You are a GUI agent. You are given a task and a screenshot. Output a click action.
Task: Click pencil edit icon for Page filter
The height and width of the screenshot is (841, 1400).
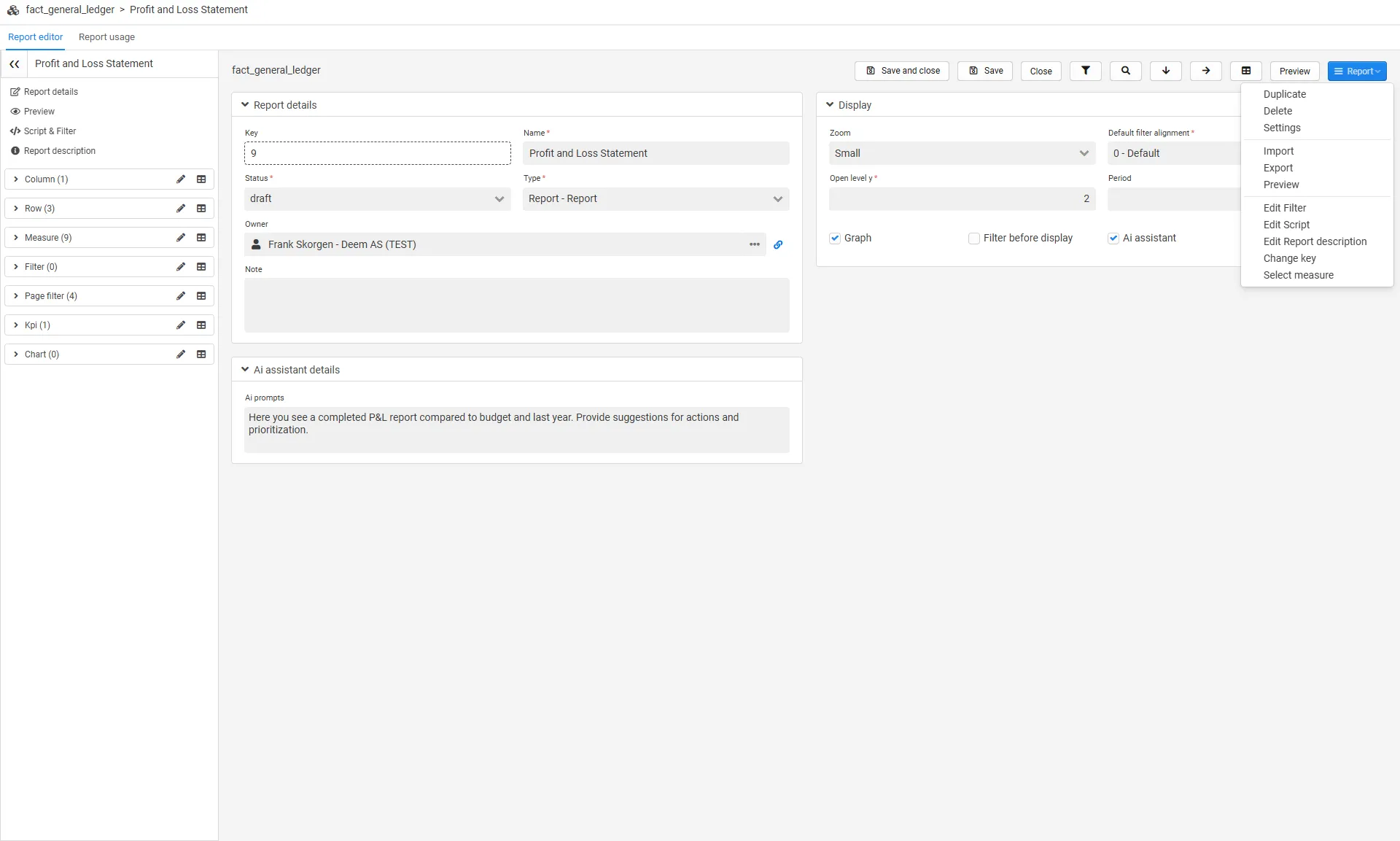click(181, 296)
